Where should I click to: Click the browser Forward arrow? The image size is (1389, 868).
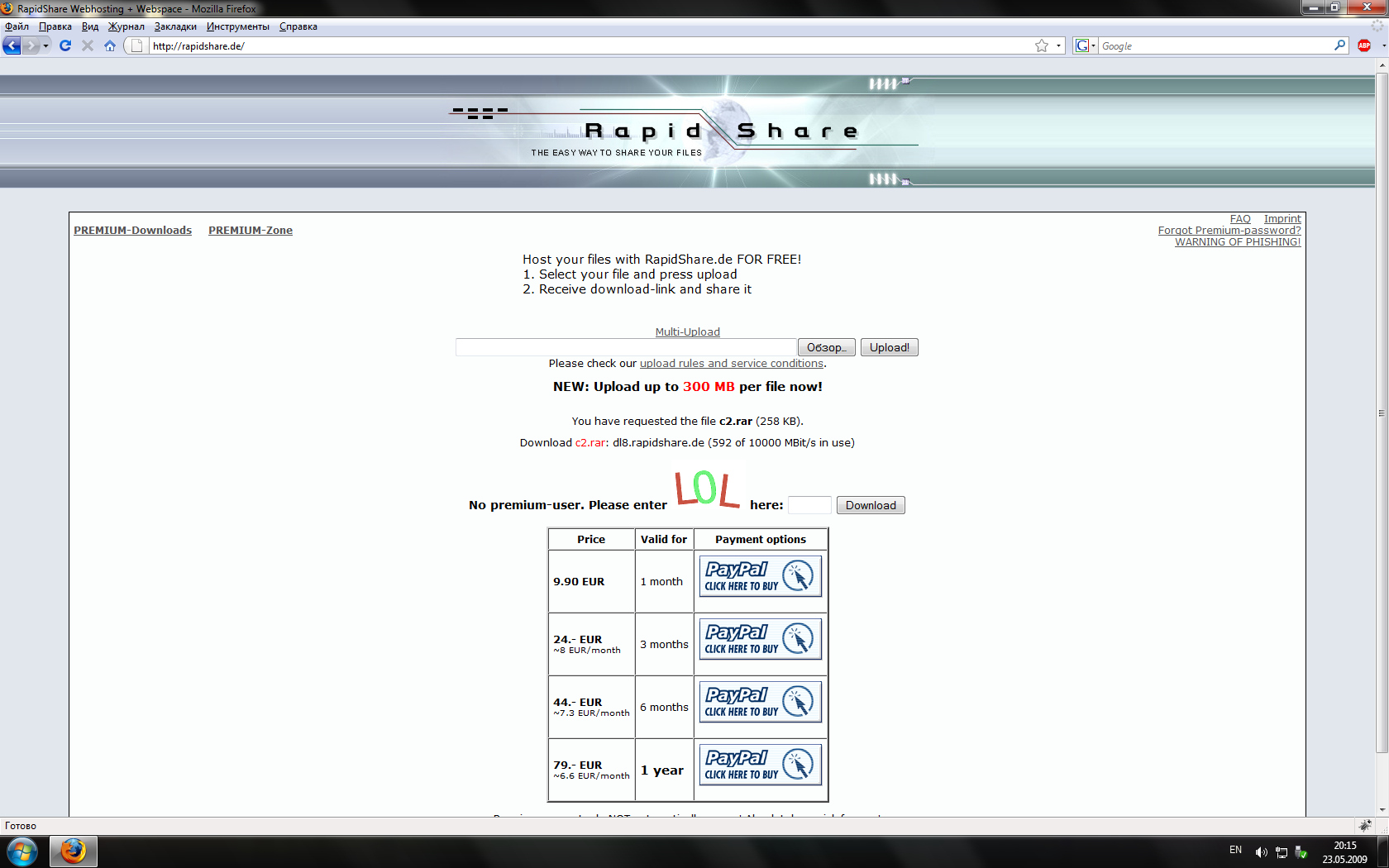click(31, 45)
